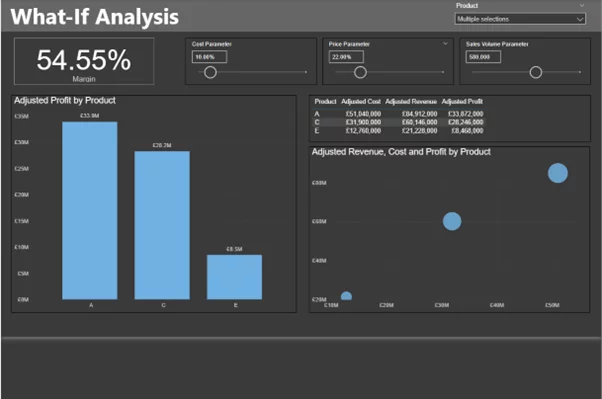Click the Sales Volume 500,000 input box

click(x=483, y=57)
